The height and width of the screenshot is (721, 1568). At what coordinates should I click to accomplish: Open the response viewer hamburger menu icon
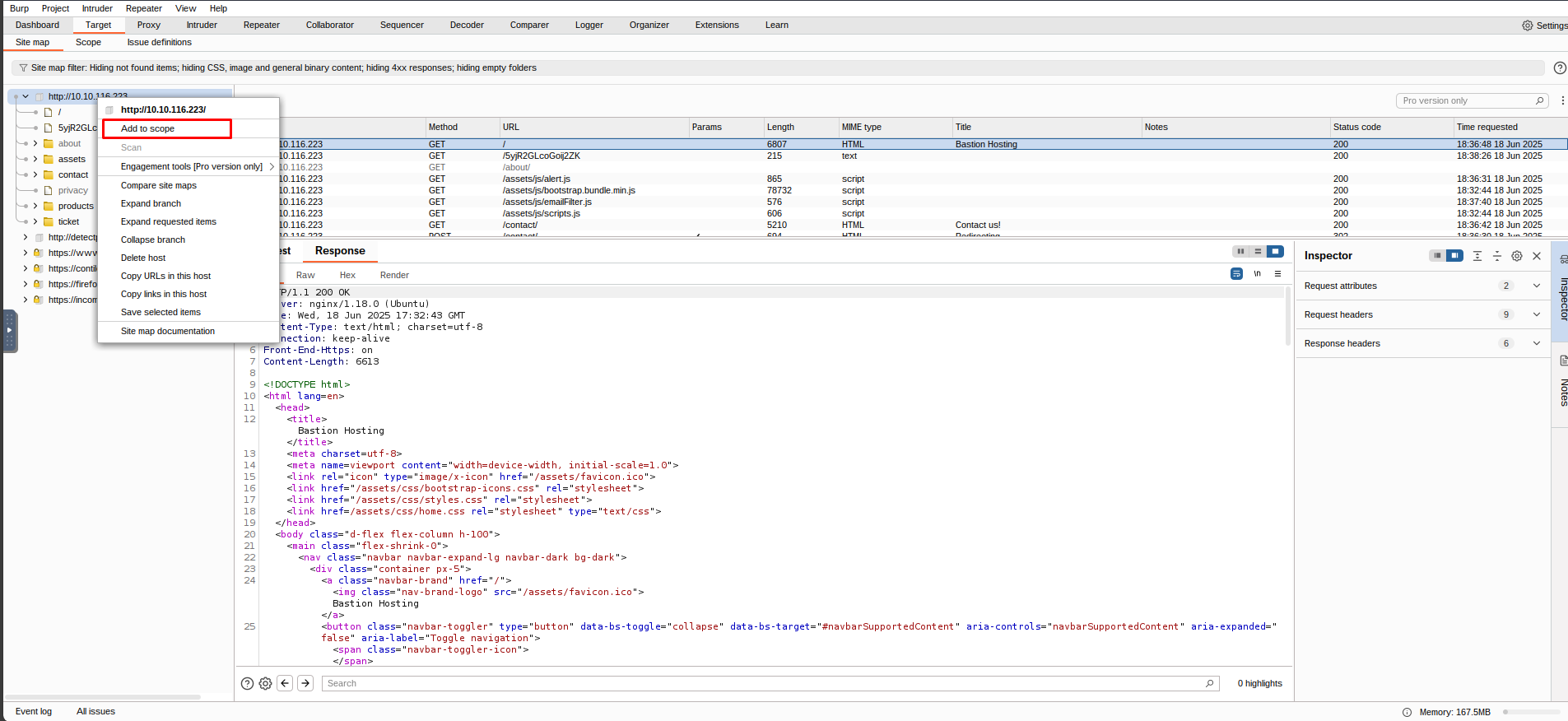coord(1277,274)
